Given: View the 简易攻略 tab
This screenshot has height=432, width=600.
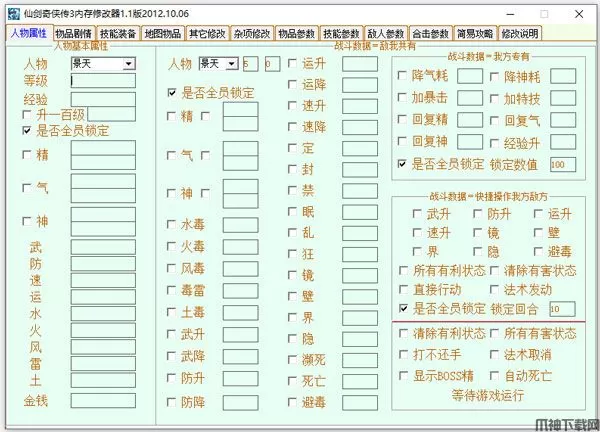Looking at the screenshot, I should (x=475, y=34).
